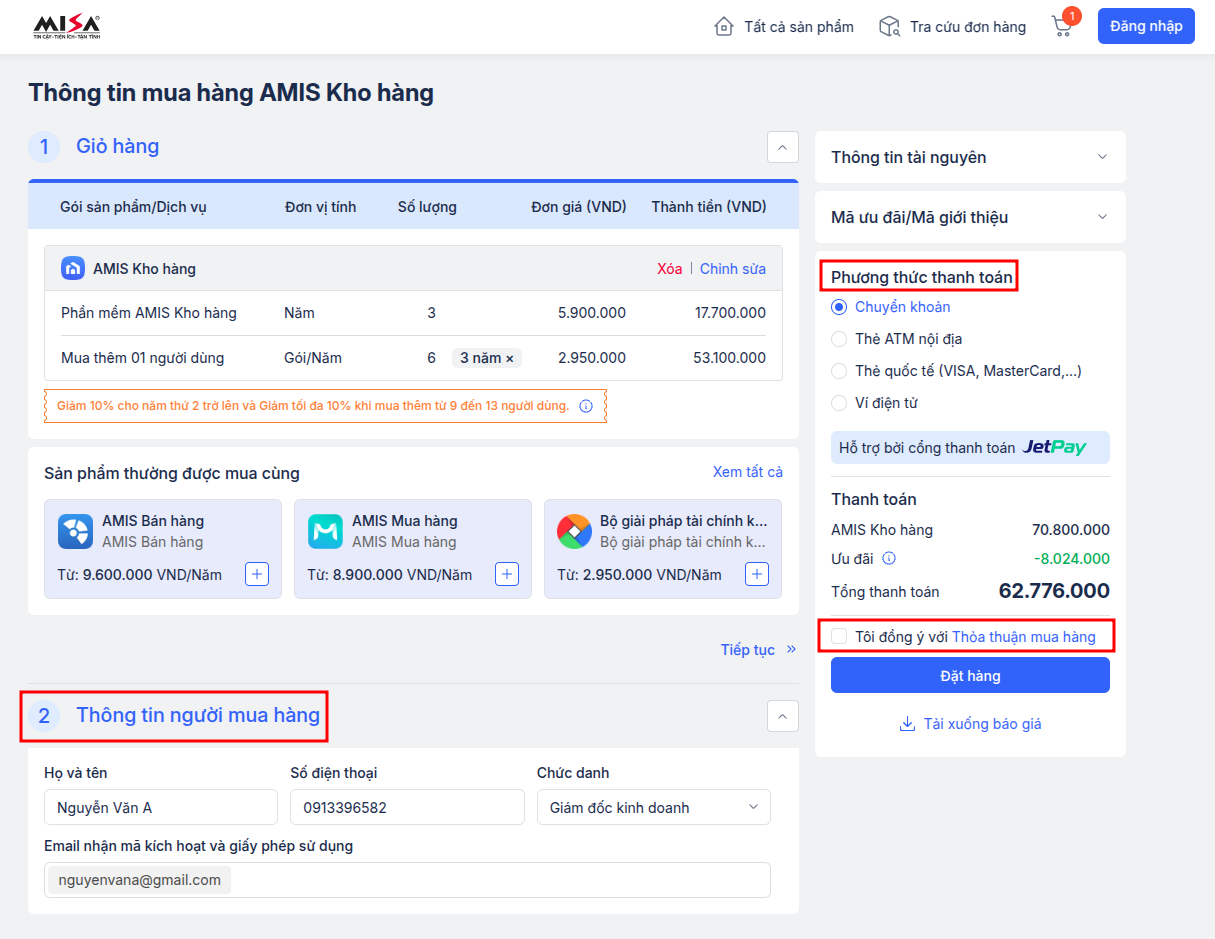The image size is (1215, 939).
Task: Click the Sản phẩm thường được mua cùng heading
Action: 172,473
